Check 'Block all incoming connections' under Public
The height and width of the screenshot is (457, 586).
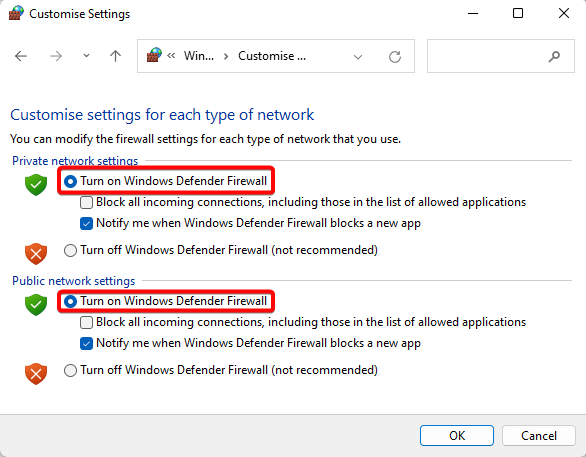coord(86,322)
